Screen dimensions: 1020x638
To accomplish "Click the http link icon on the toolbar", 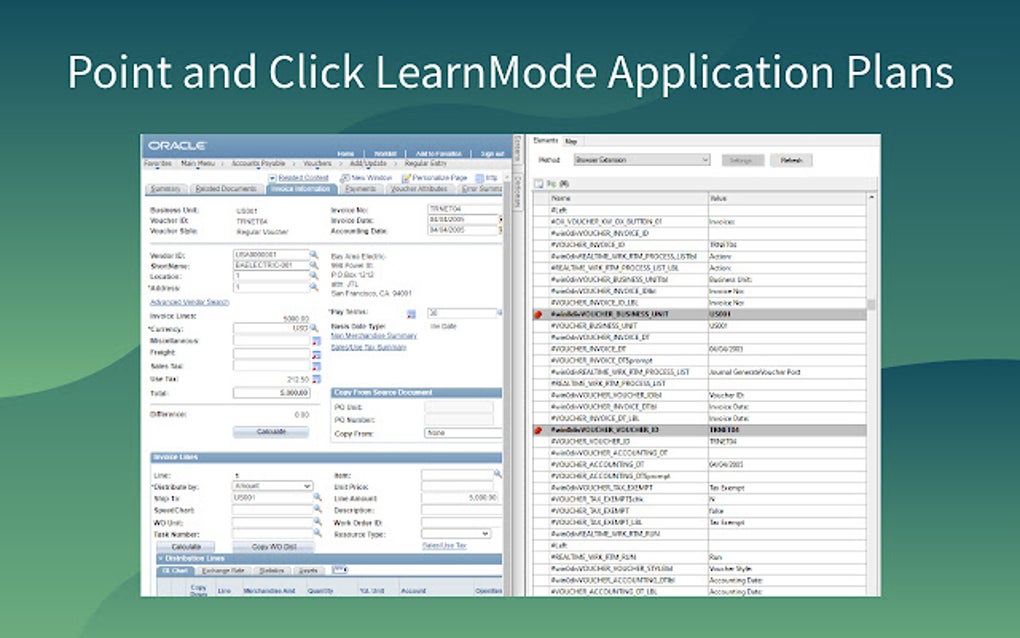I will 479,177.
